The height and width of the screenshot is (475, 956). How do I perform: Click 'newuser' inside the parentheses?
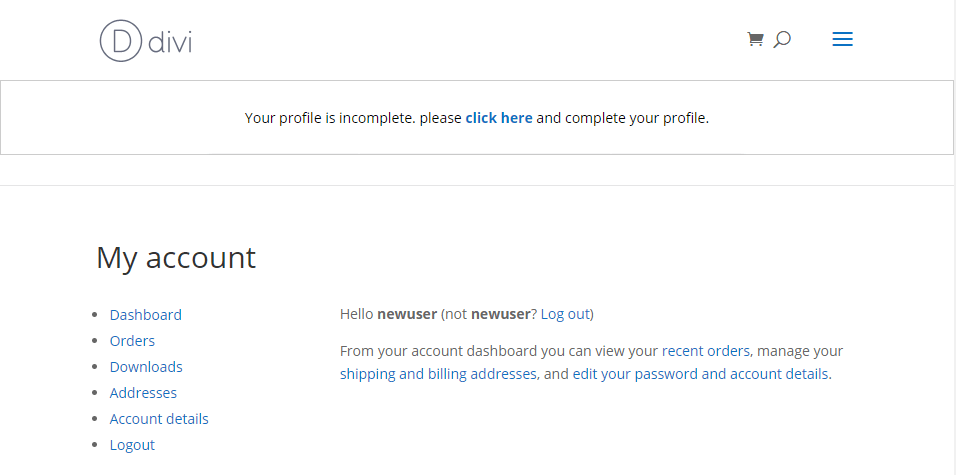(500, 314)
